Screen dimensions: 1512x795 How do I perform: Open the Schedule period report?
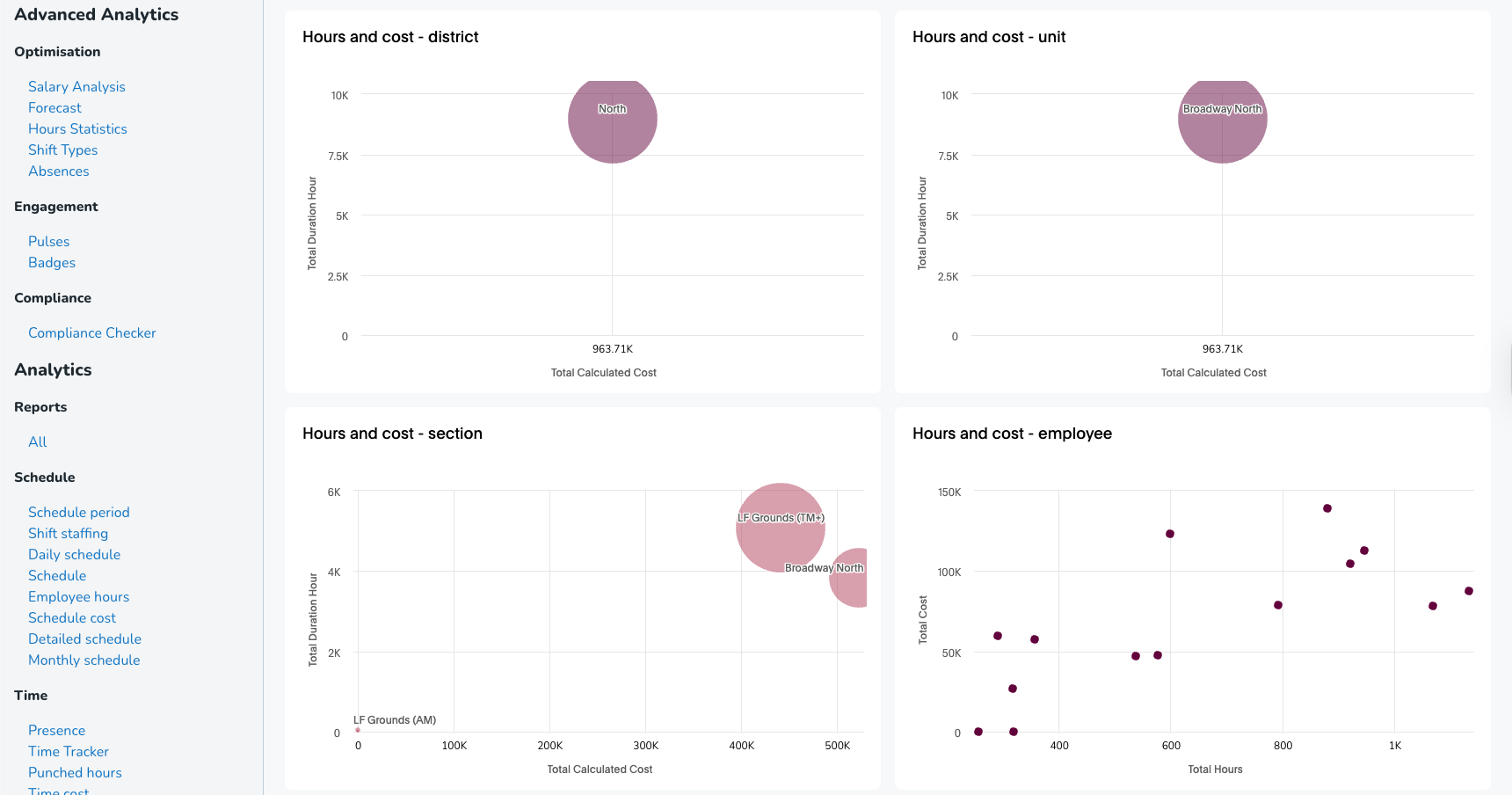pos(78,512)
